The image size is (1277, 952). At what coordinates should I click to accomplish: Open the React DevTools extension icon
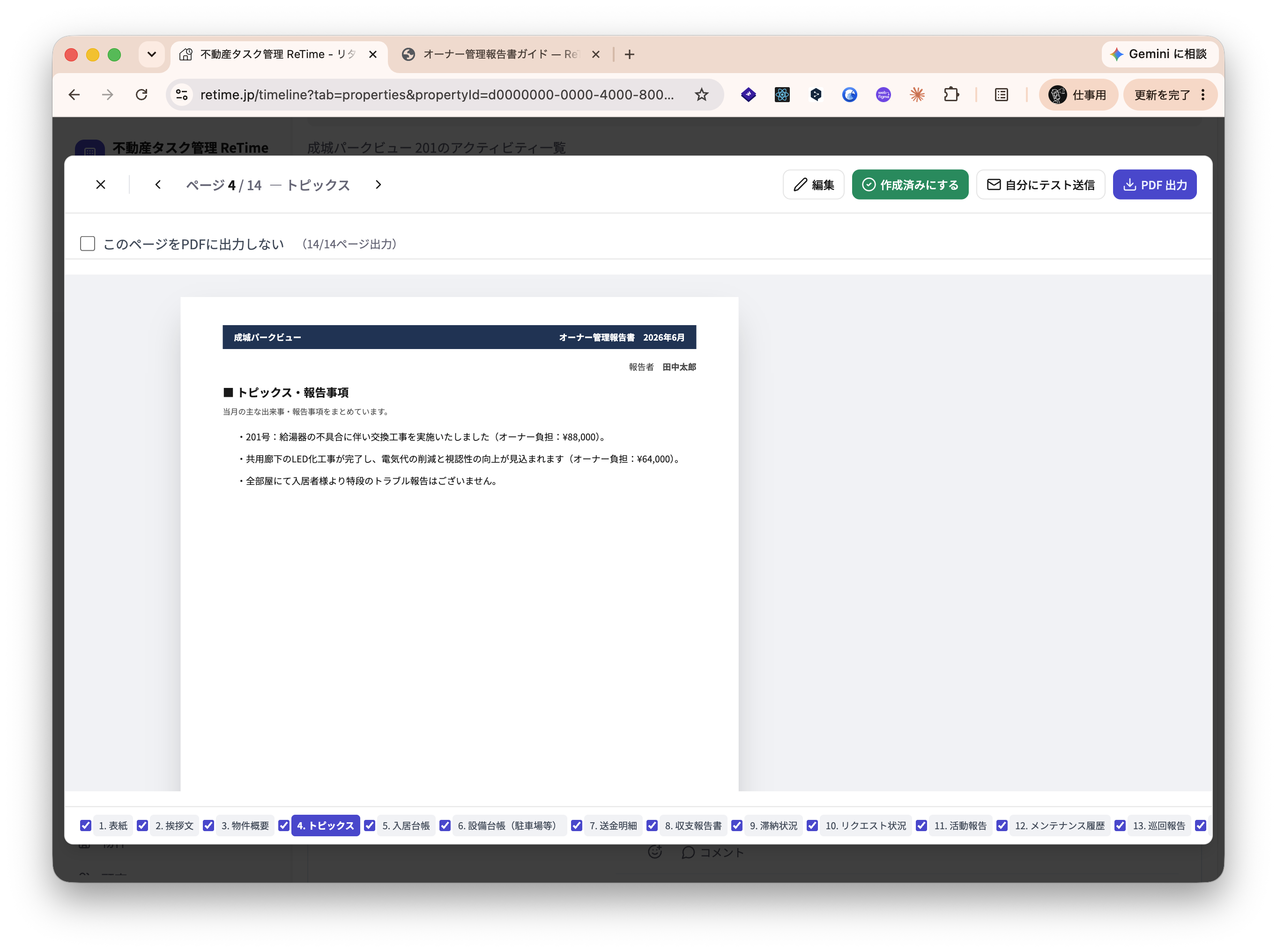click(x=782, y=95)
